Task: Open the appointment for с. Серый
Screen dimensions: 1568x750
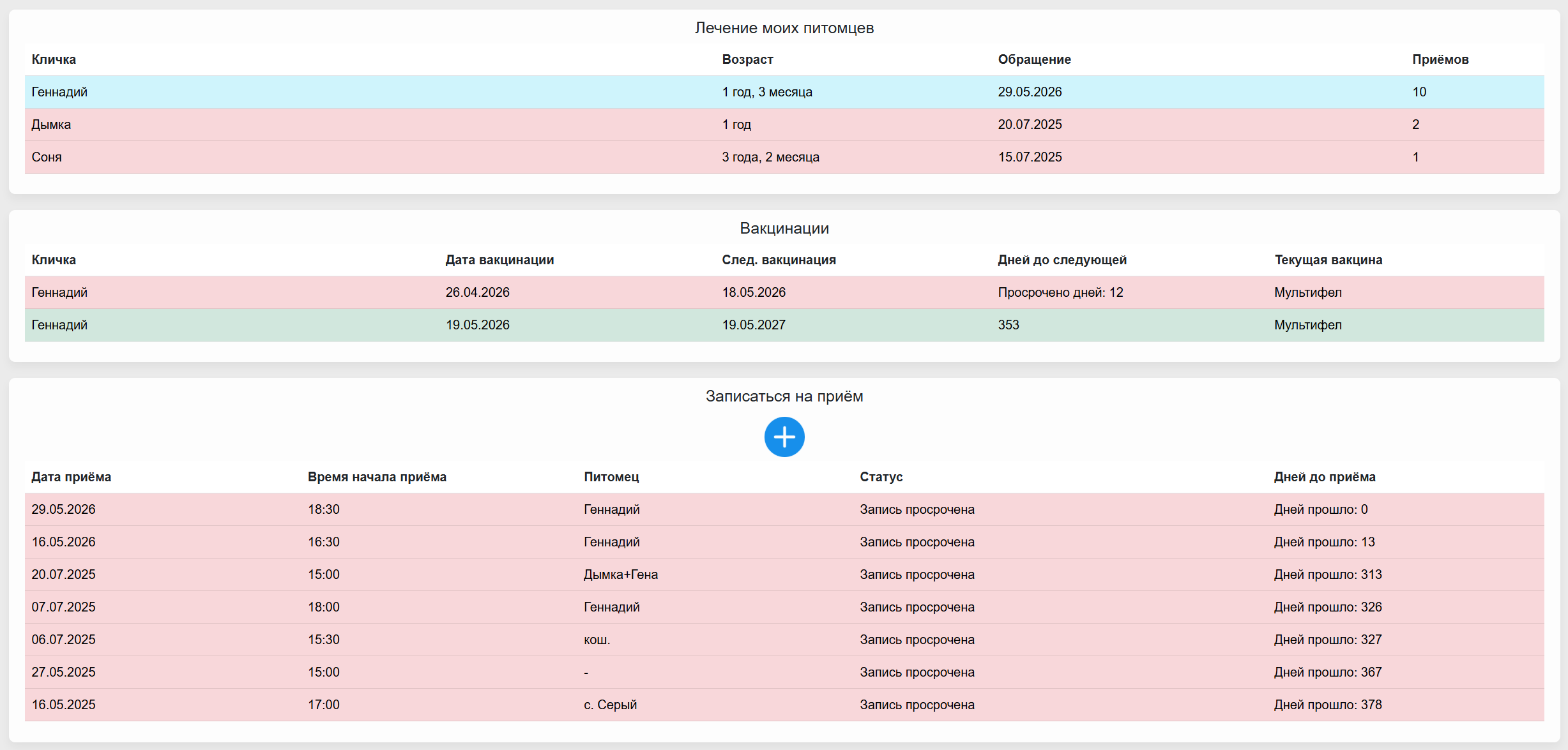Action: [x=784, y=705]
